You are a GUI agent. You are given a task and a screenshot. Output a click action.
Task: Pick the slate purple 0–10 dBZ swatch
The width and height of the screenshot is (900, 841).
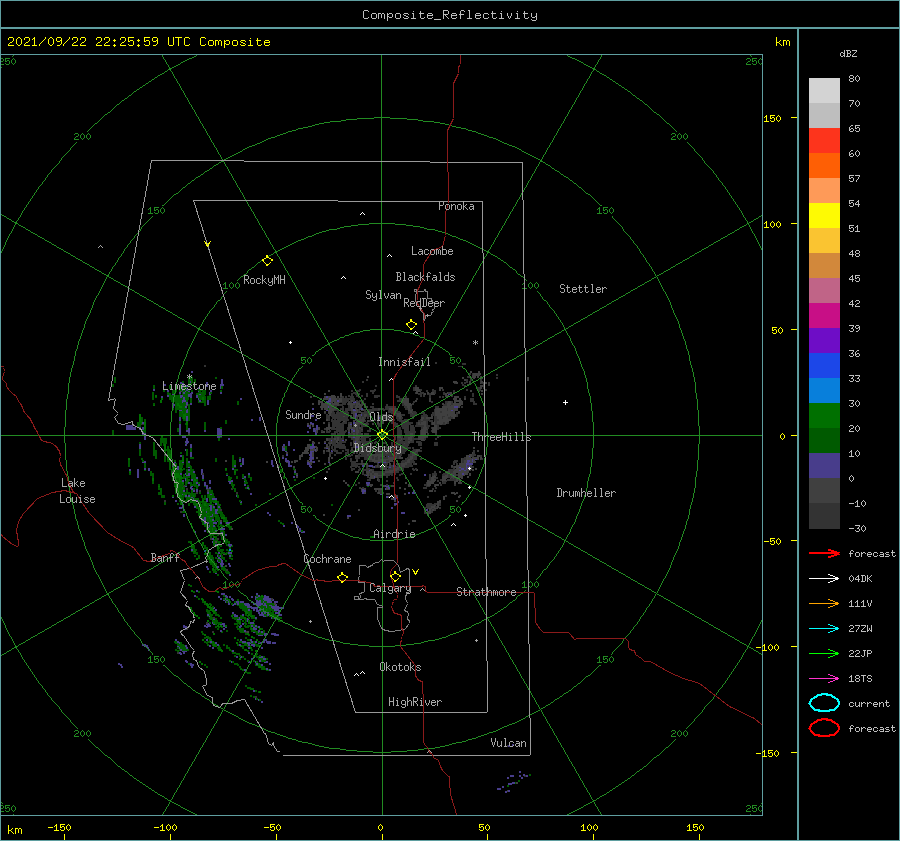(x=824, y=466)
